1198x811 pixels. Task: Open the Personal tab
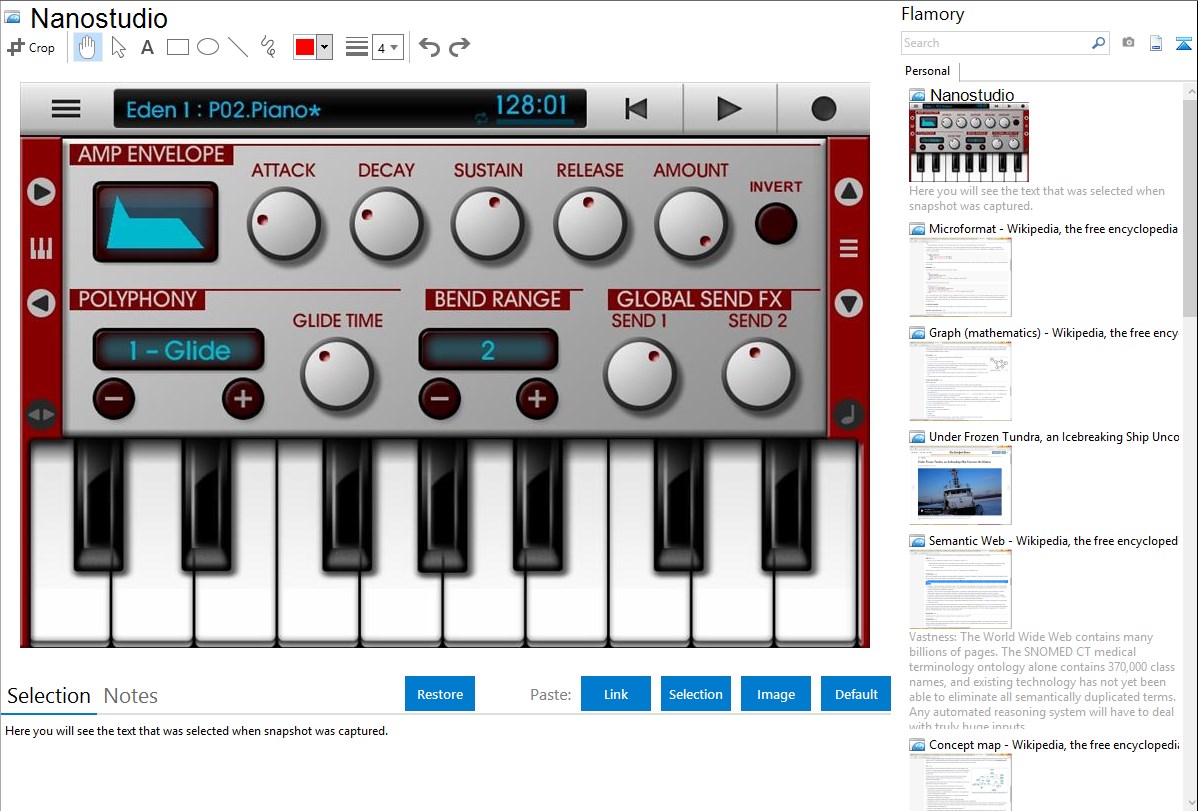pyautogui.click(x=928, y=71)
